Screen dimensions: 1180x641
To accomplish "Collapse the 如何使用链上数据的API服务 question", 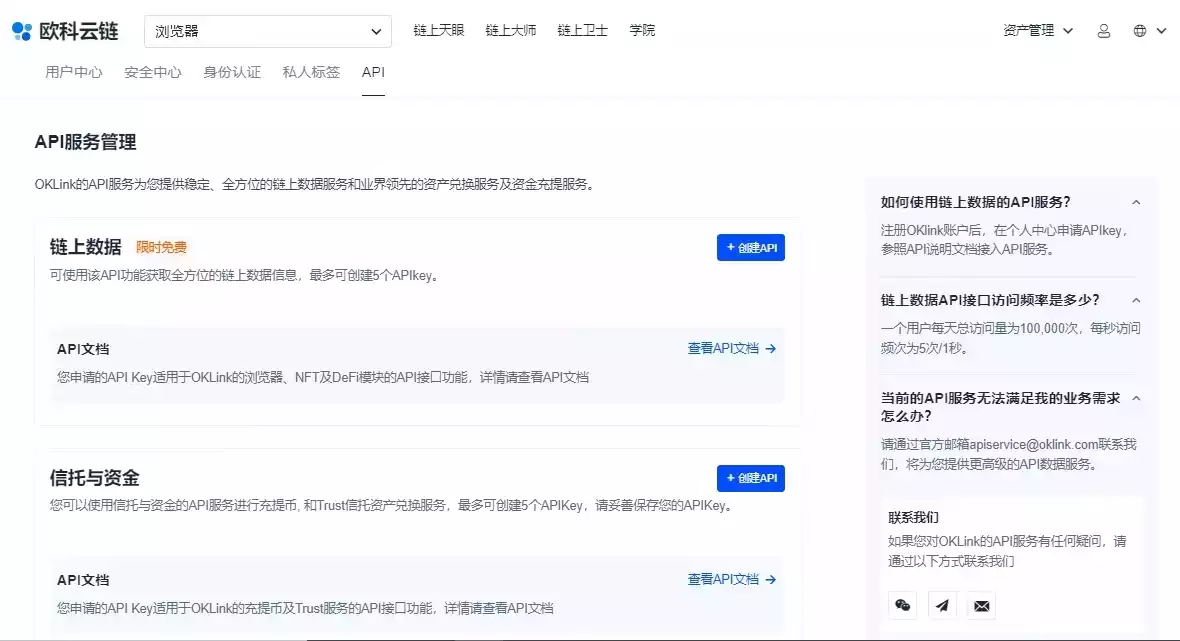I will [1136, 202].
